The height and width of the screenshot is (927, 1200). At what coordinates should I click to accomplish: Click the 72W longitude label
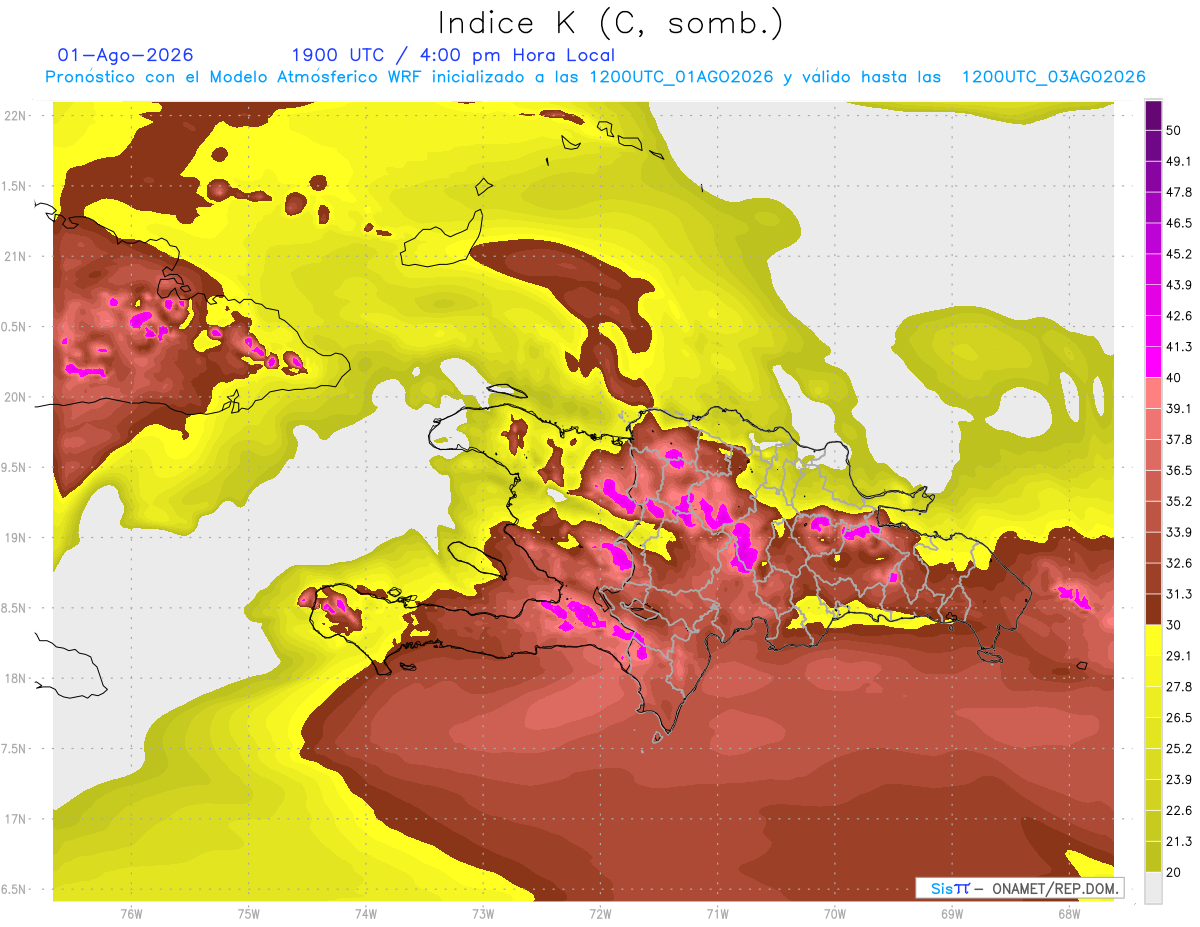click(x=600, y=913)
